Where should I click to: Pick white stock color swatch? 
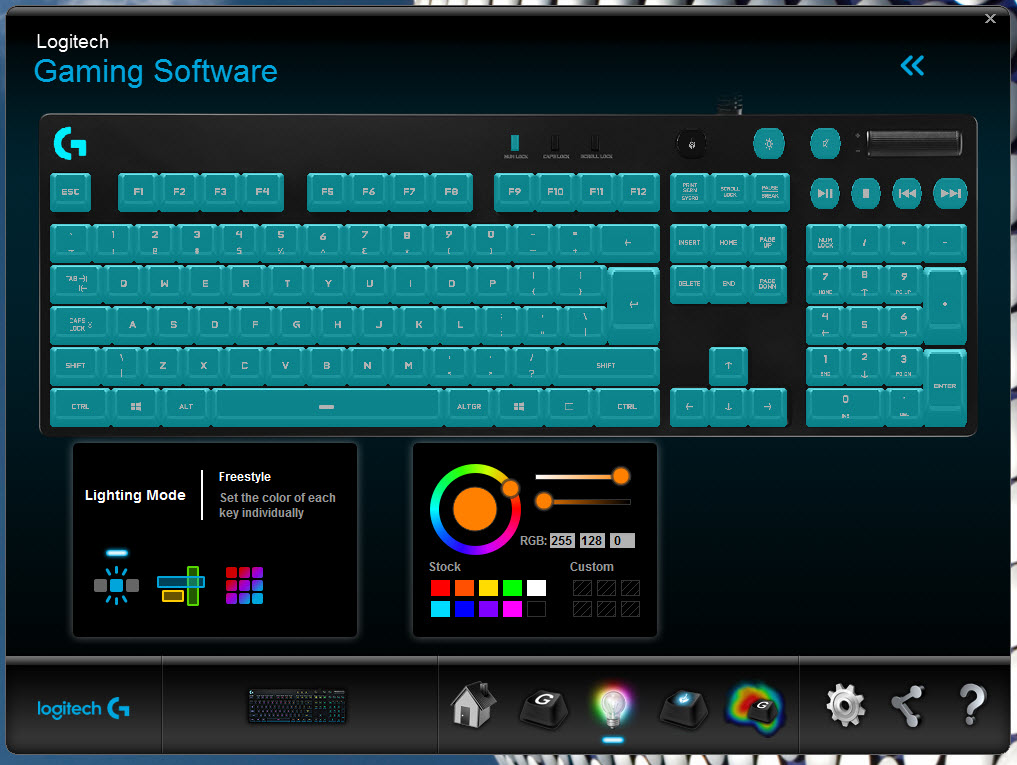point(536,588)
